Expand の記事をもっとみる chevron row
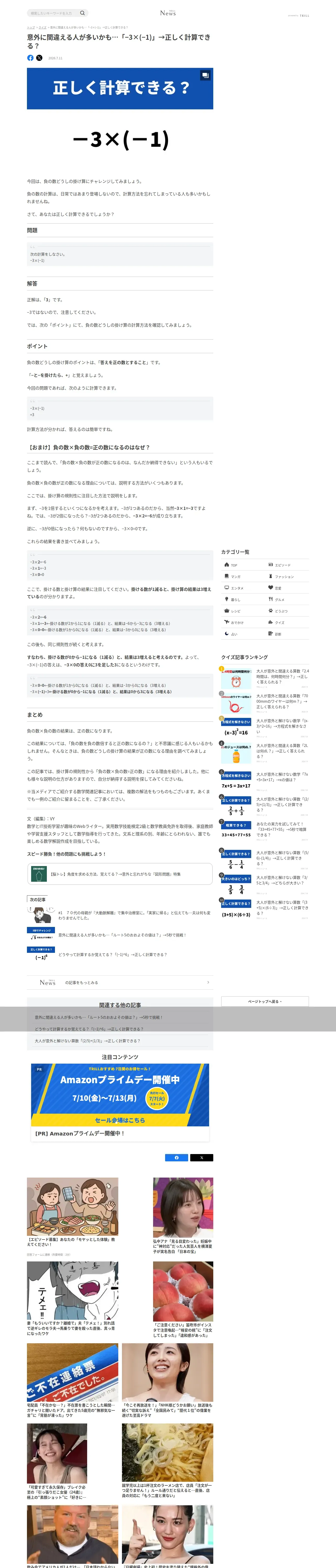 coord(120,982)
